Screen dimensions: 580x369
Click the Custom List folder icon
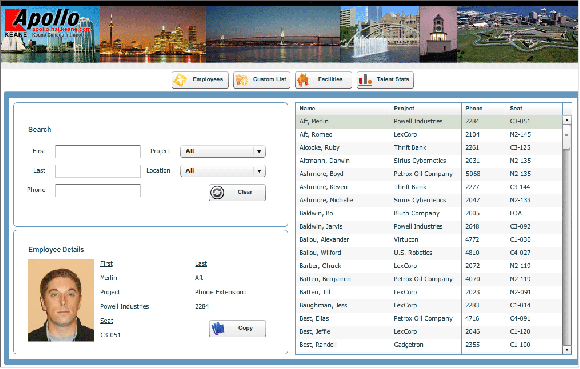point(242,80)
